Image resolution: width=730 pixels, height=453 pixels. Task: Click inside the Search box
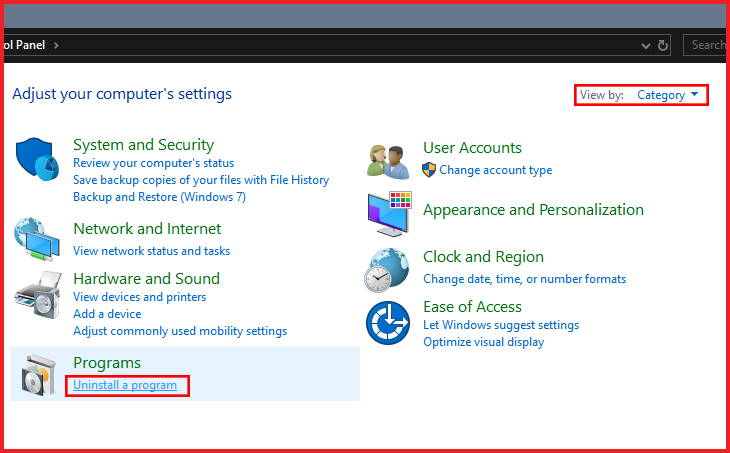coord(704,45)
